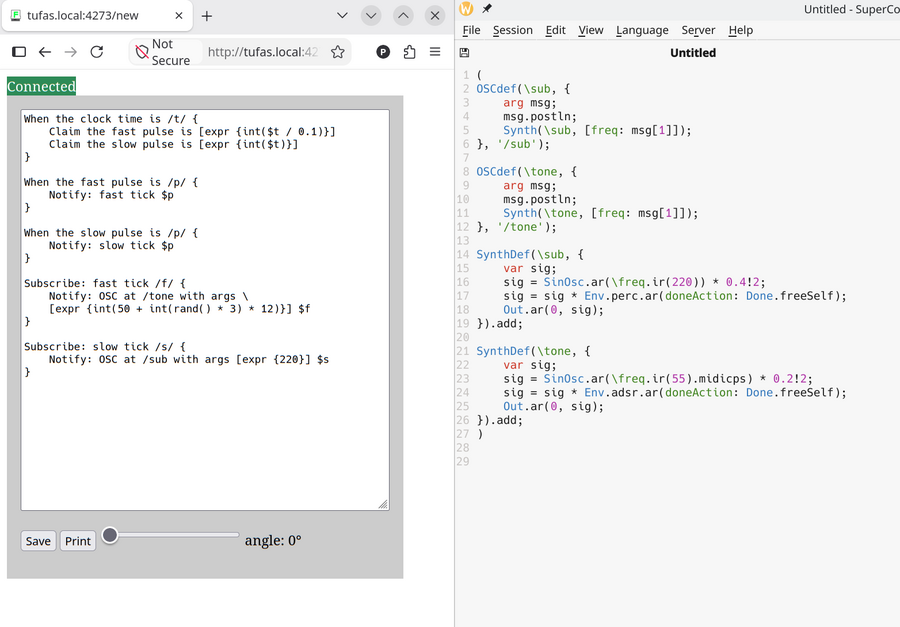Click the Print button
The width and height of the screenshot is (900, 627).
[77, 541]
